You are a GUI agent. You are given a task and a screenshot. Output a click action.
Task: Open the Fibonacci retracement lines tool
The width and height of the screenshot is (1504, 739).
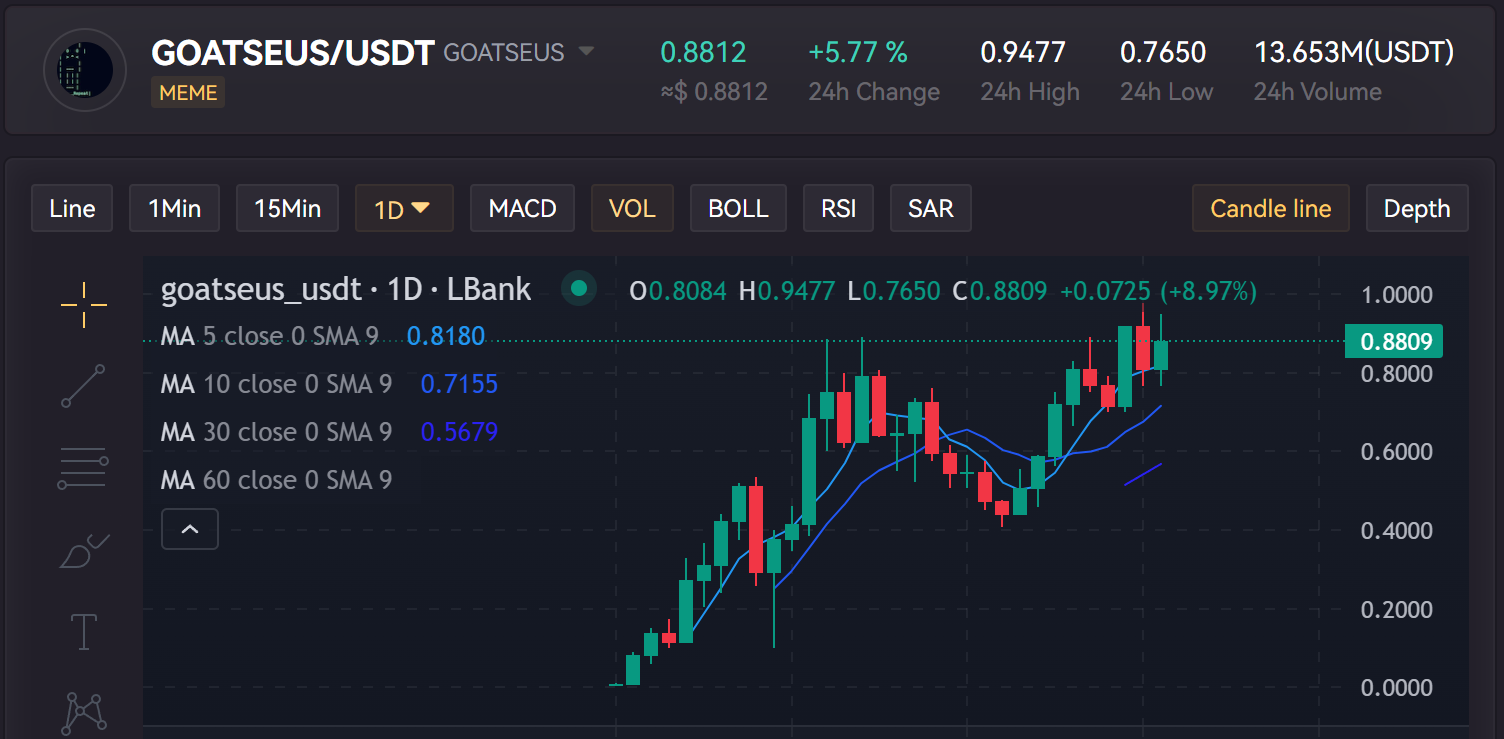84,467
